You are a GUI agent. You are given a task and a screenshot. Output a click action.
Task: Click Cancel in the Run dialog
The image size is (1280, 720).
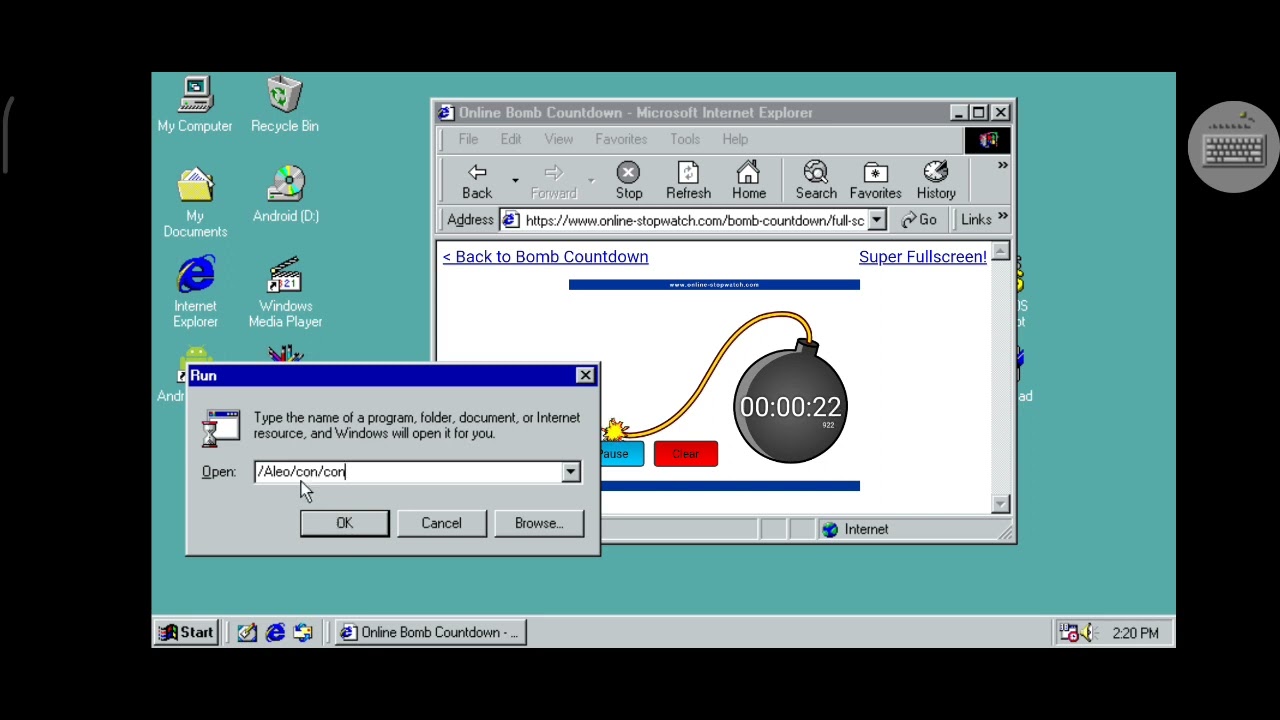pyautogui.click(x=441, y=523)
